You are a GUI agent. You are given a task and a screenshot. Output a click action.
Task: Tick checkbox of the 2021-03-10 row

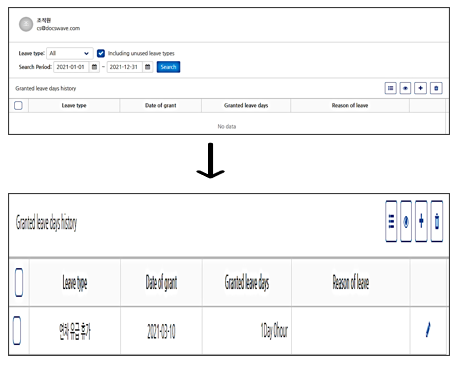pyautogui.click(x=17, y=330)
